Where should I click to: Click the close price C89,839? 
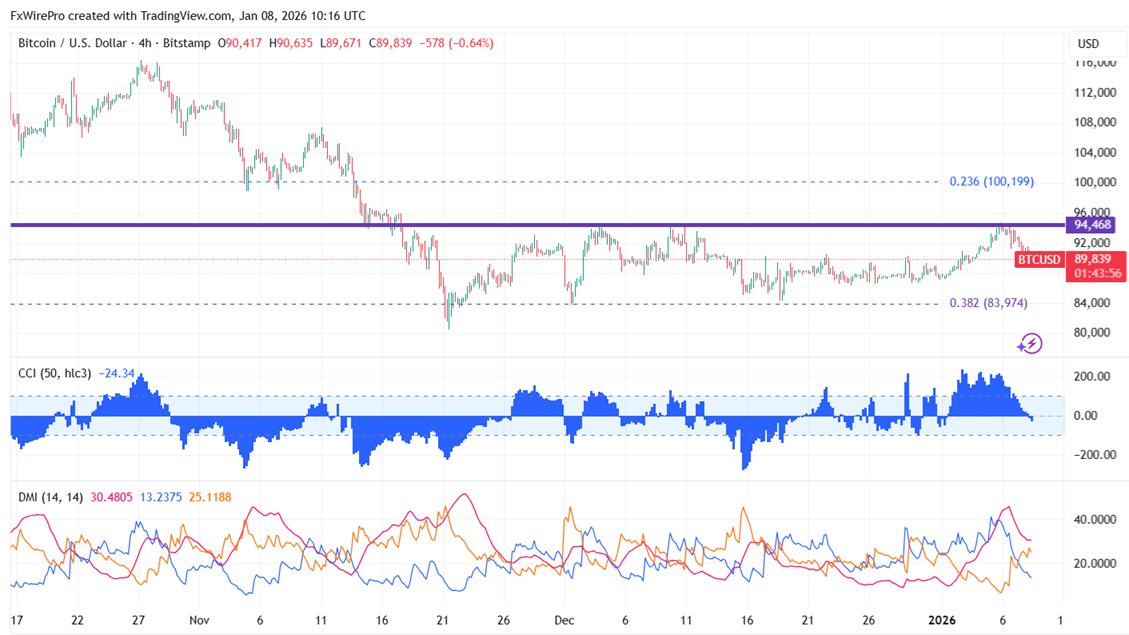390,43
